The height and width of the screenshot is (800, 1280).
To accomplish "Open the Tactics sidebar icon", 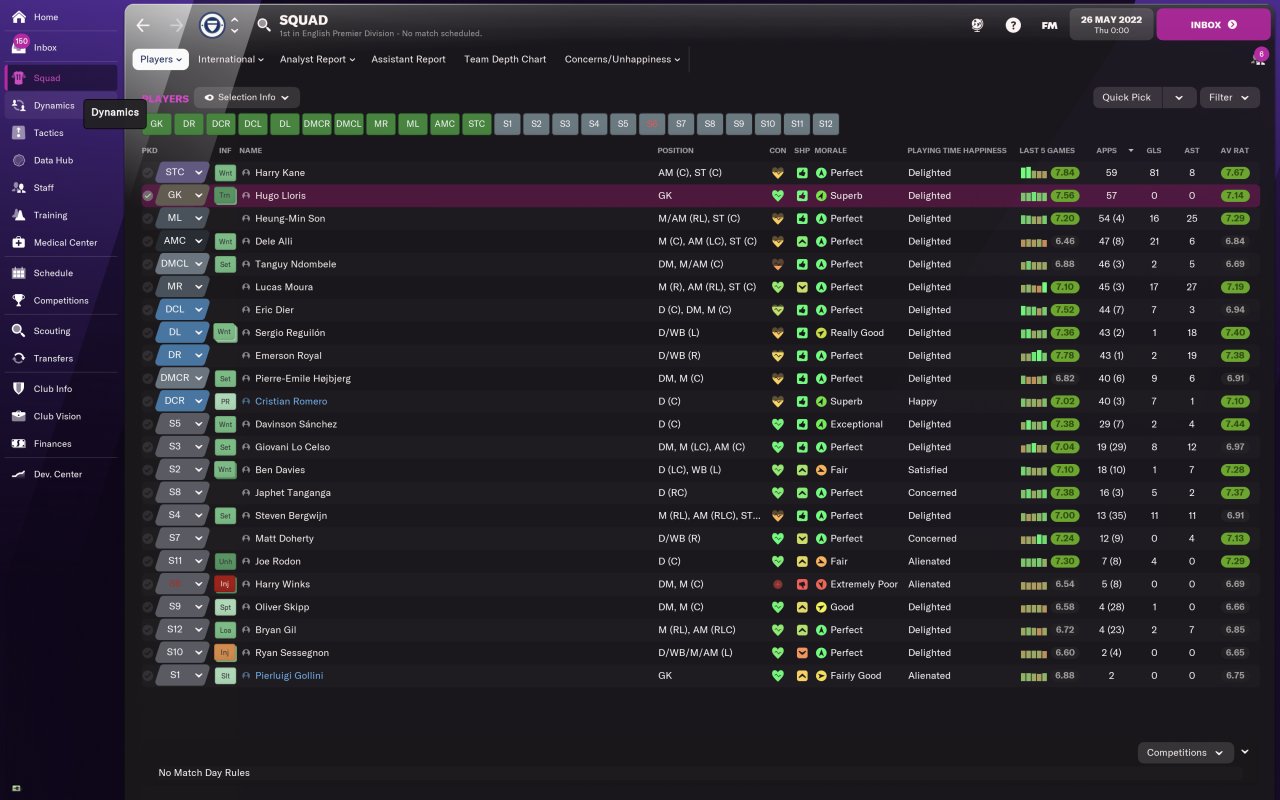I will 18,133.
